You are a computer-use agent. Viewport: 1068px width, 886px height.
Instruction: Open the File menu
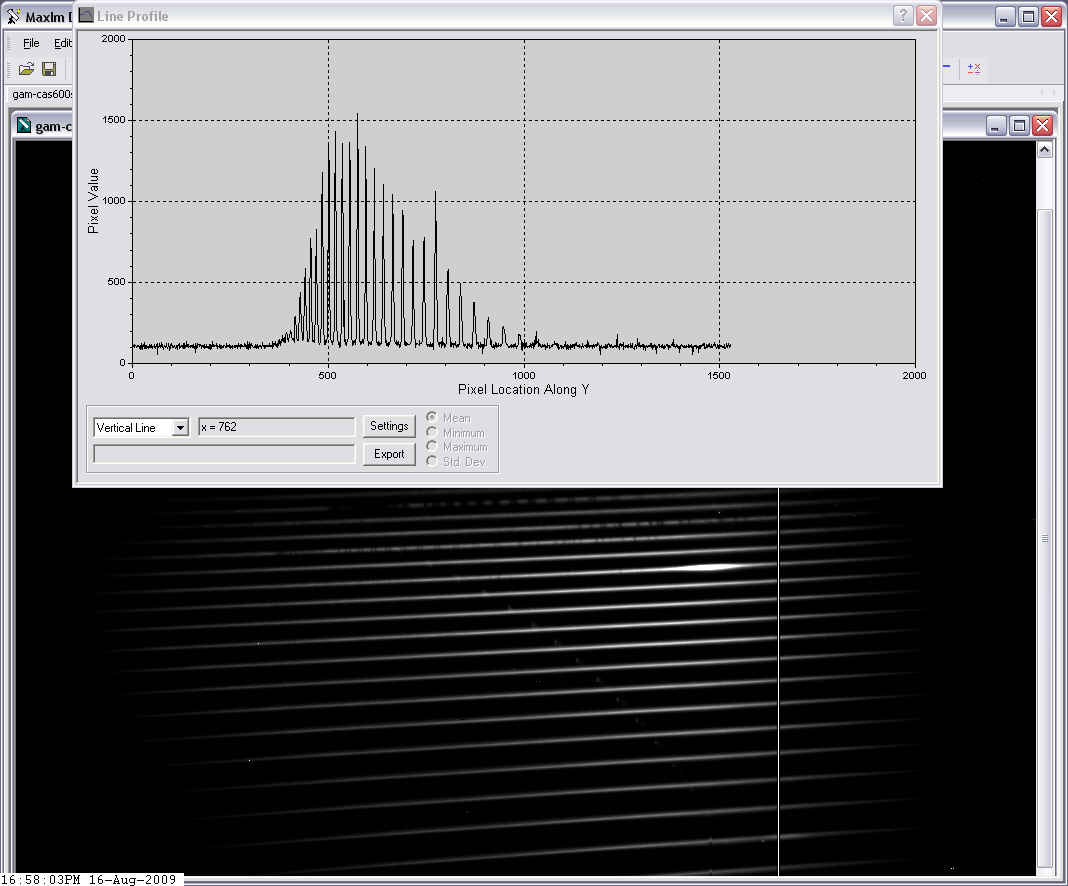(31, 43)
